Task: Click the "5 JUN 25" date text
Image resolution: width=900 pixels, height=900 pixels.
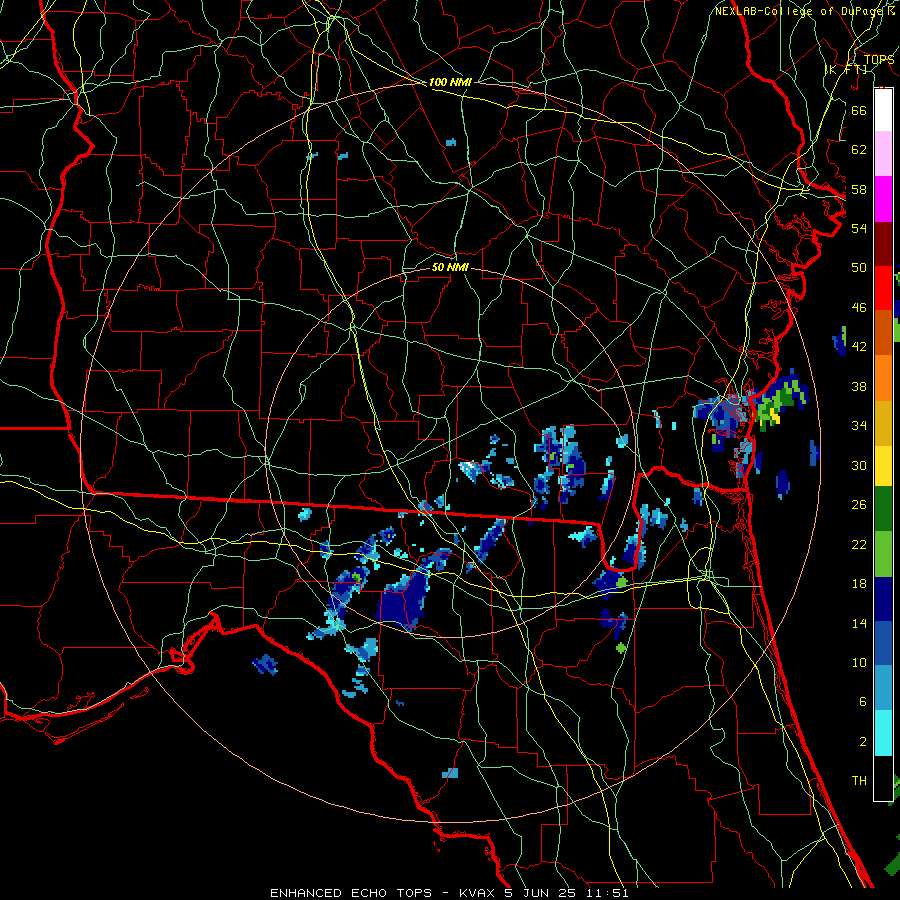Action: click(540, 893)
